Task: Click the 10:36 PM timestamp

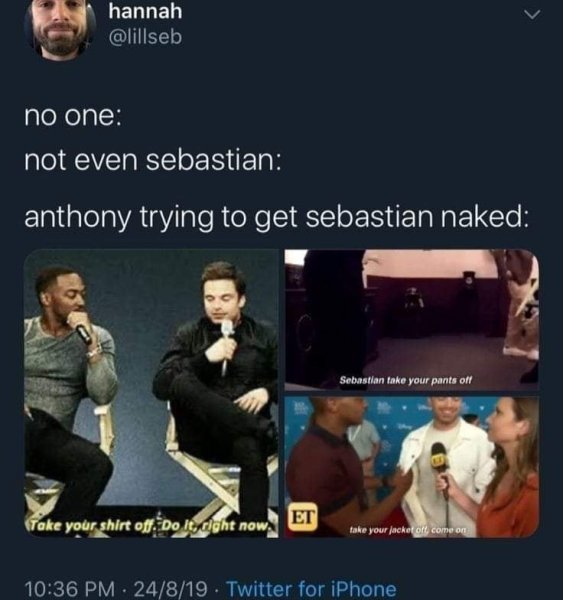Action: 69,589
